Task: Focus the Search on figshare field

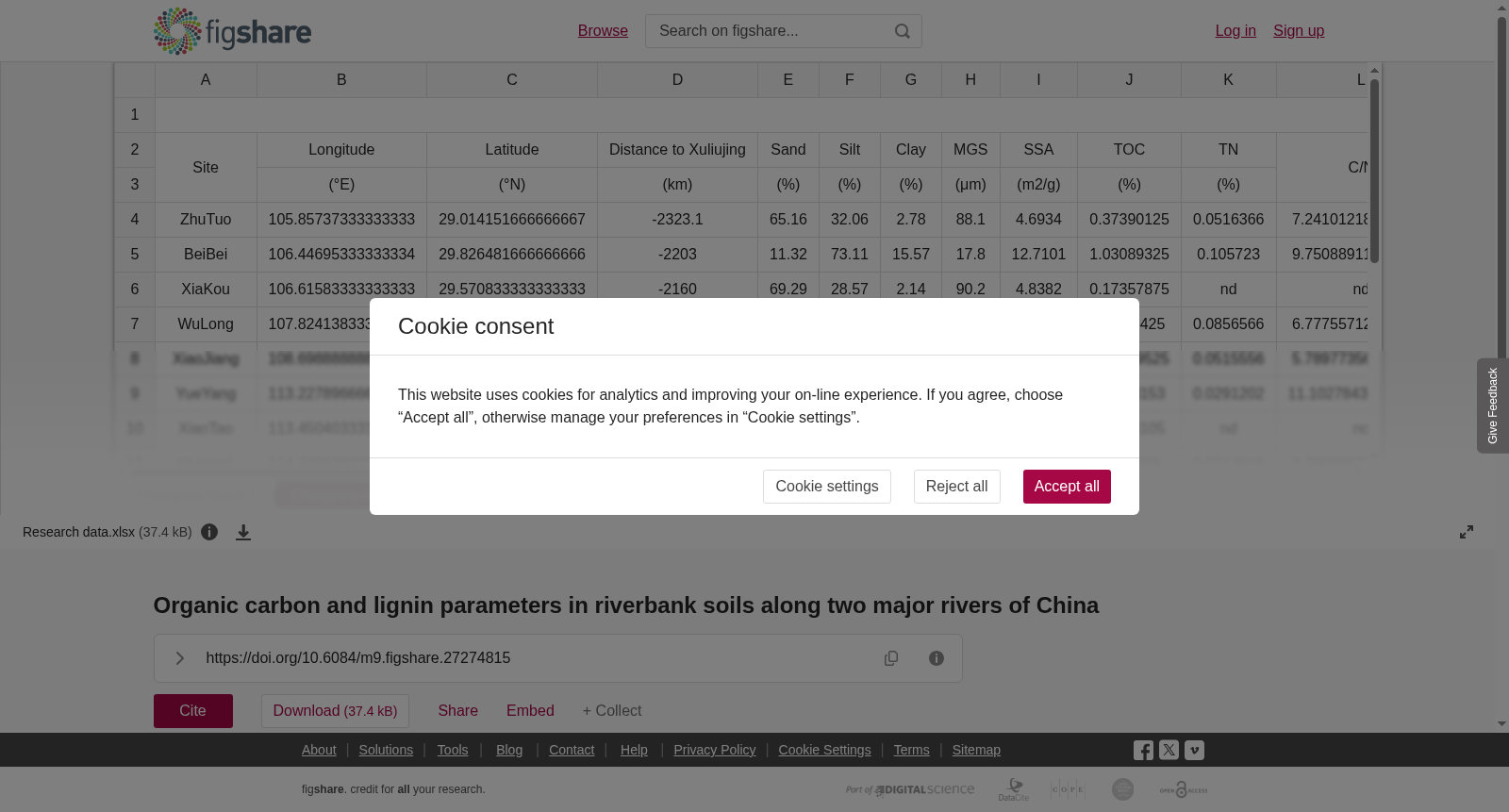Action: tap(769, 31)
